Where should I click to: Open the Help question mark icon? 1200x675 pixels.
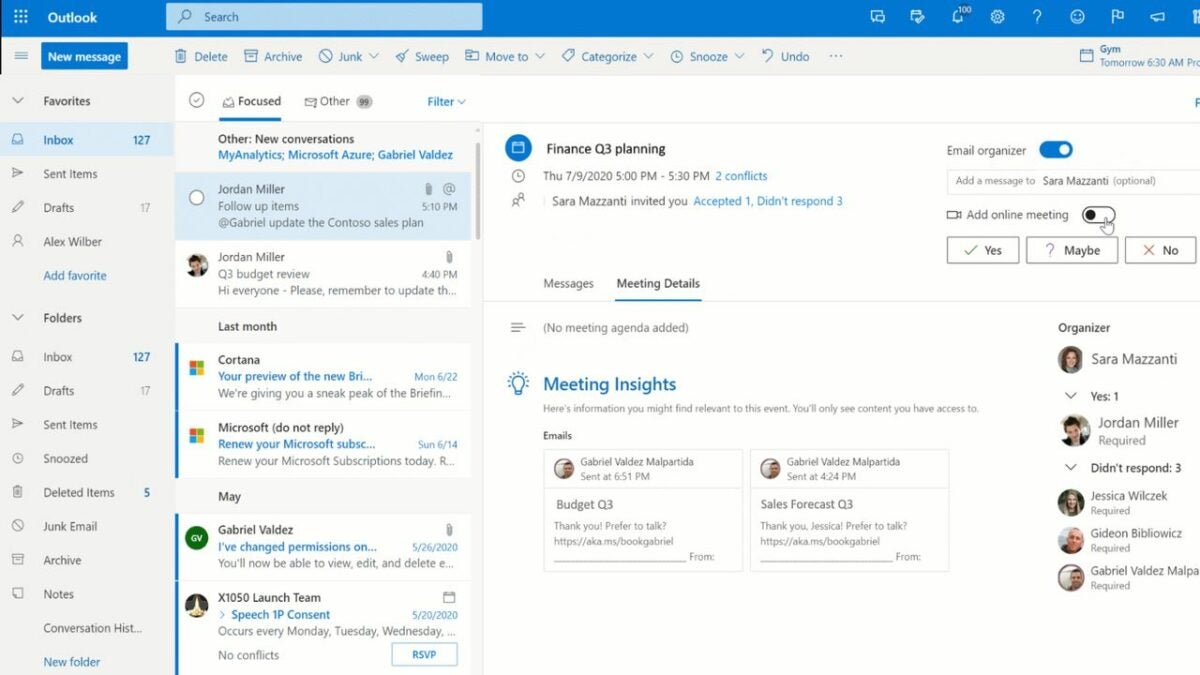click(x=1037, y=17)
